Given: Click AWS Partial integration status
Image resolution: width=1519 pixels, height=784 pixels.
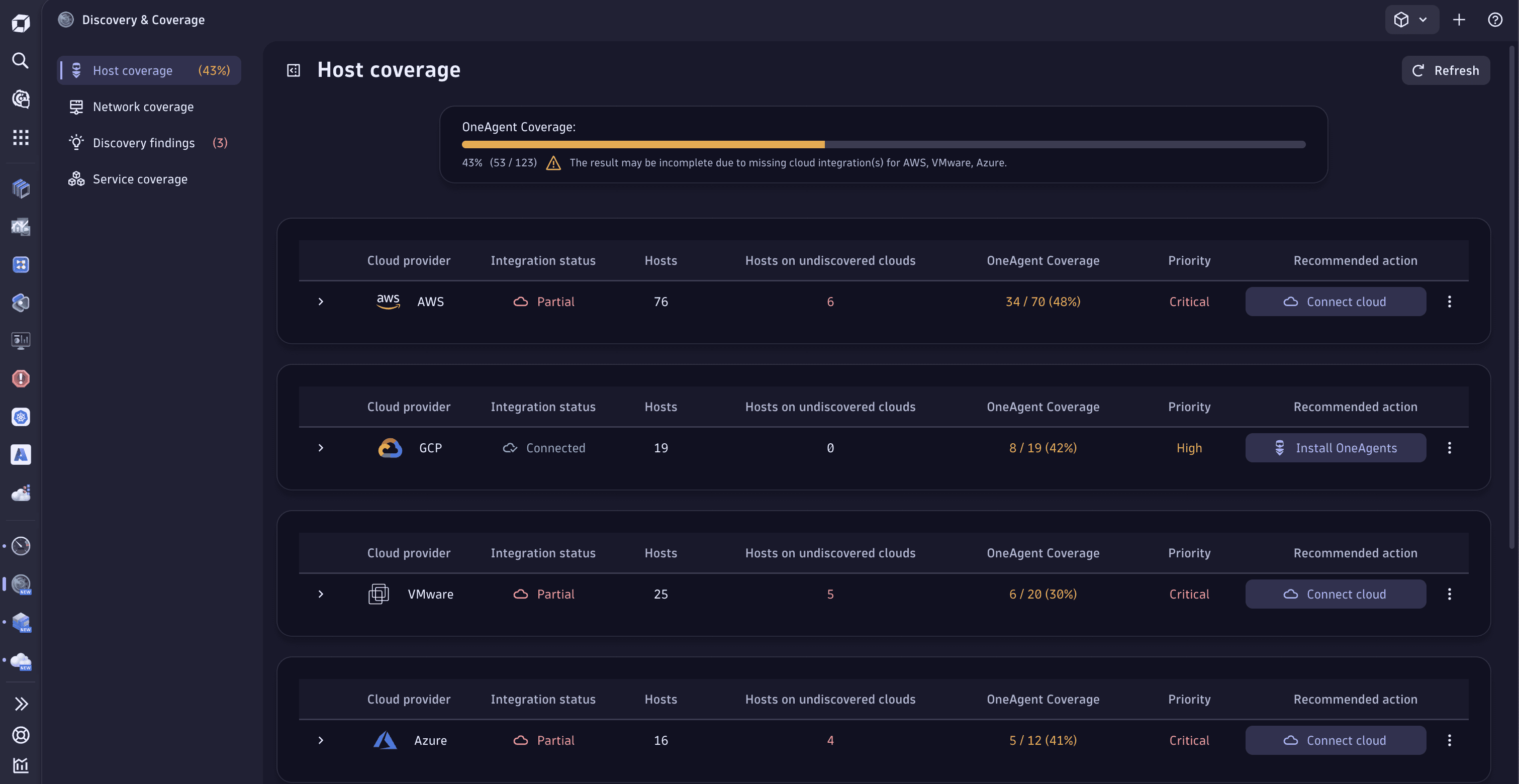Looking at the screenshot, I should pos(543,302).
